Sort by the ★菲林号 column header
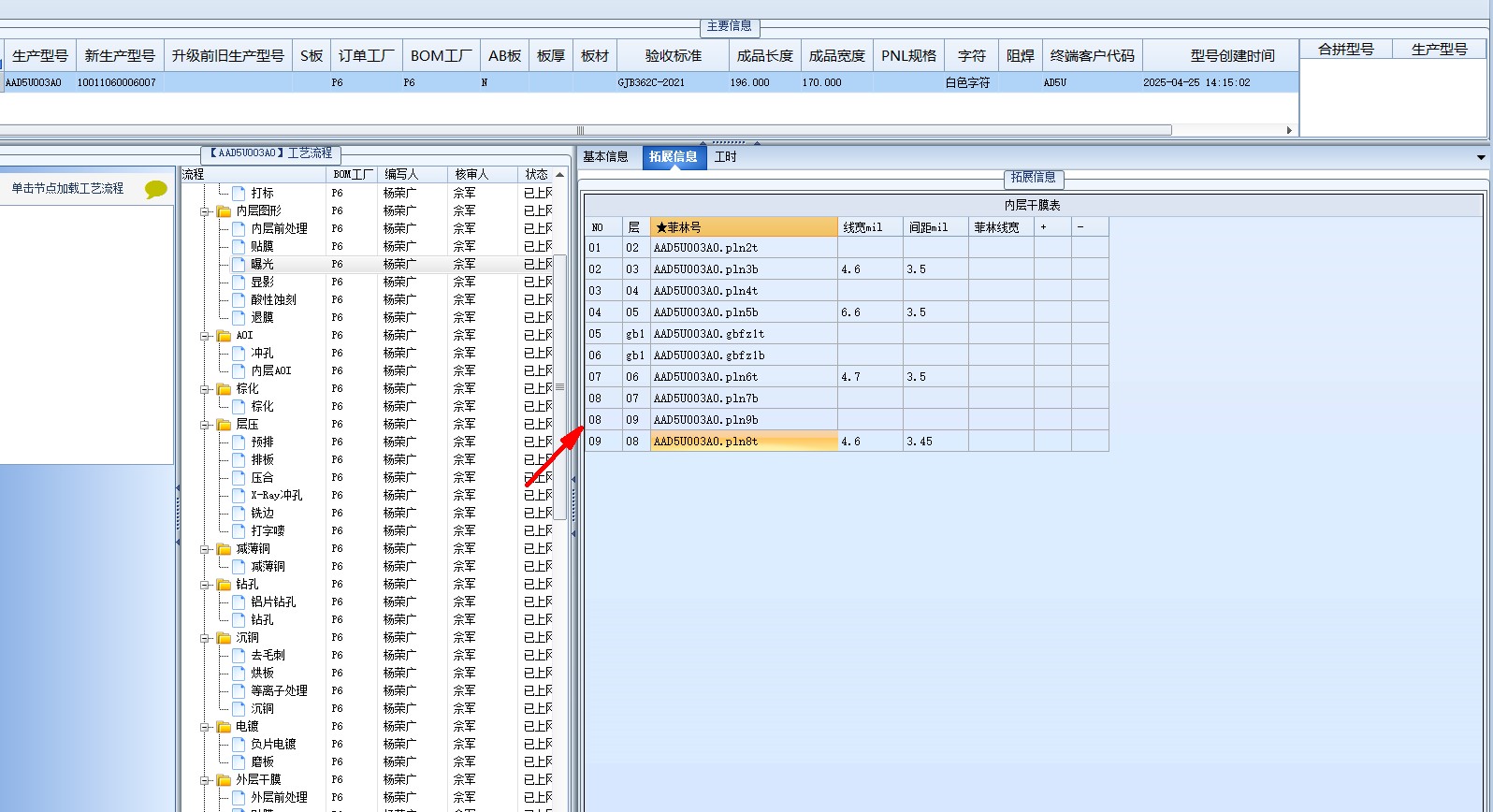1493x812 pixels. tap(744, 227)
